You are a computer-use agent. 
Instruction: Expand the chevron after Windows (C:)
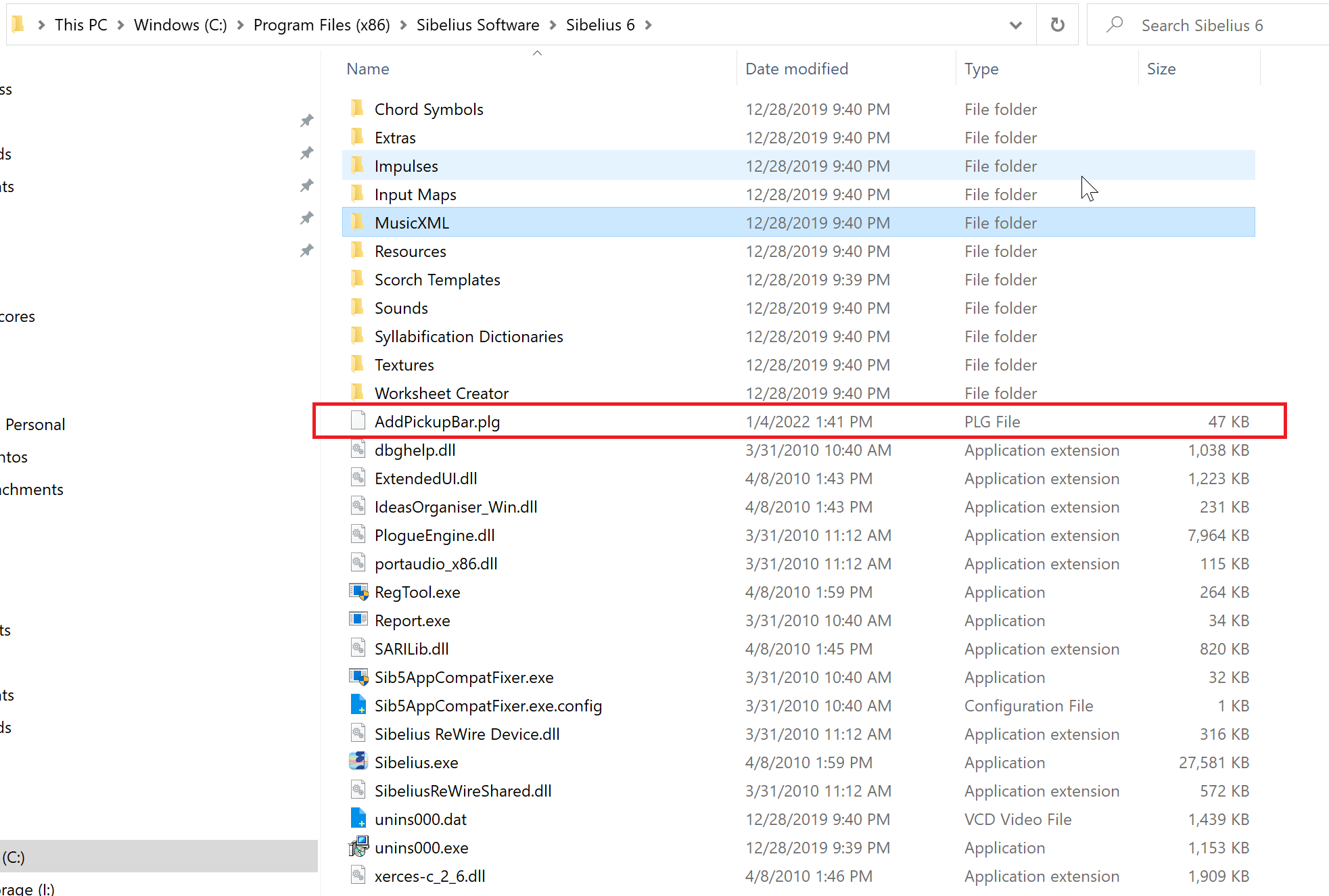pyautogui.click(x=240, y=25)
